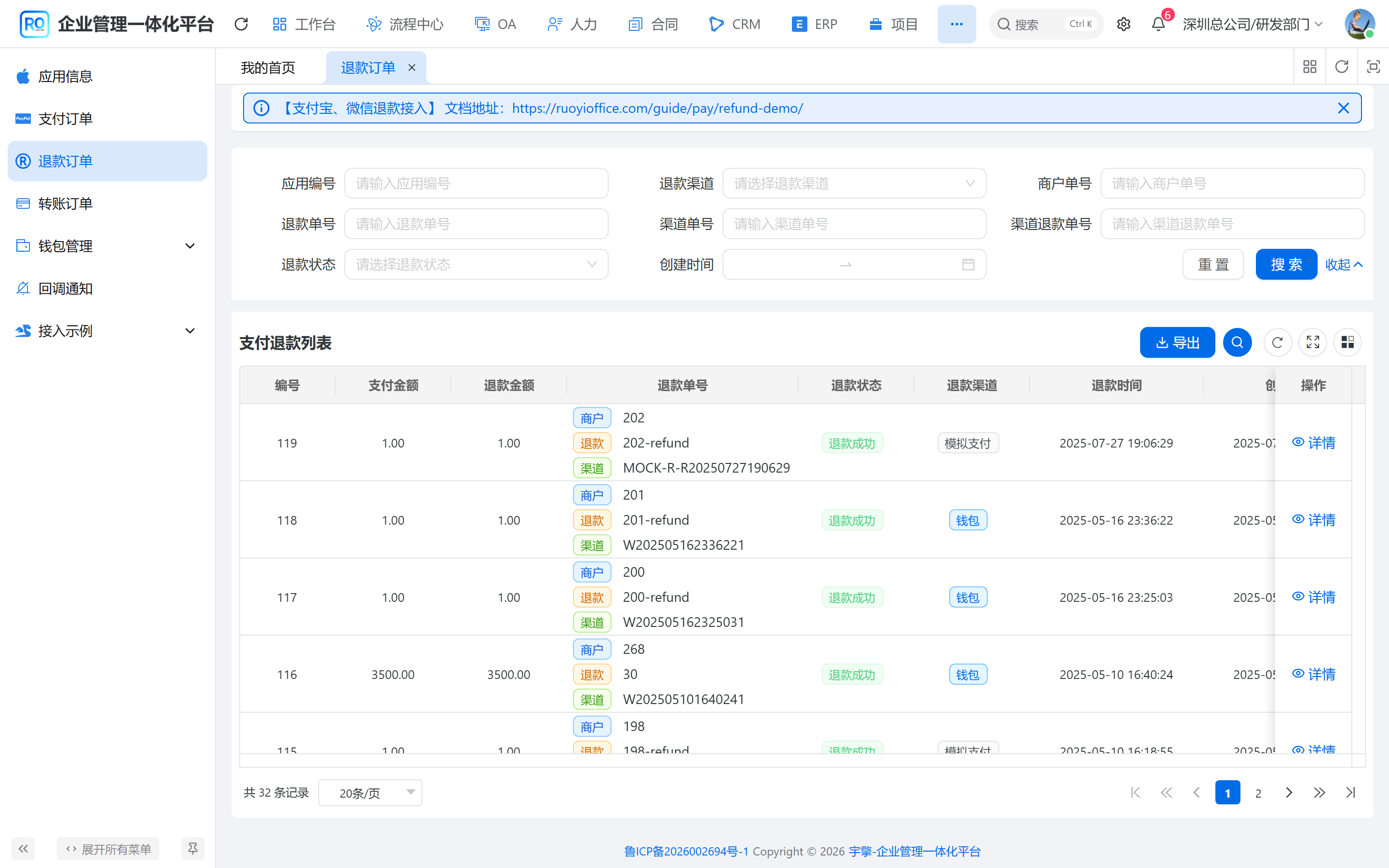Select 支付订单 in sidebar
Viewport: 1389px width, 868px height.
pyautogui.click(x=108, y=119)
